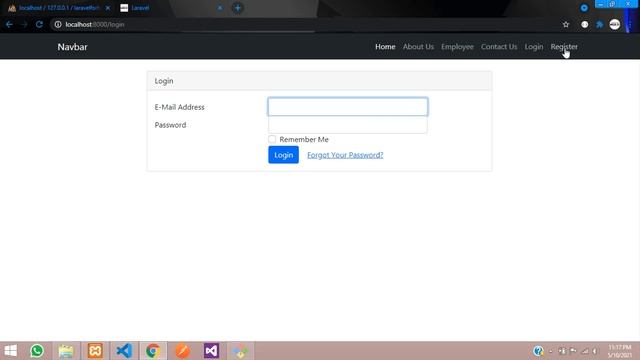Follow the Forgot Your Password? link
The height and width of the screenshot is (360, 640).
[x=345, y=155]
